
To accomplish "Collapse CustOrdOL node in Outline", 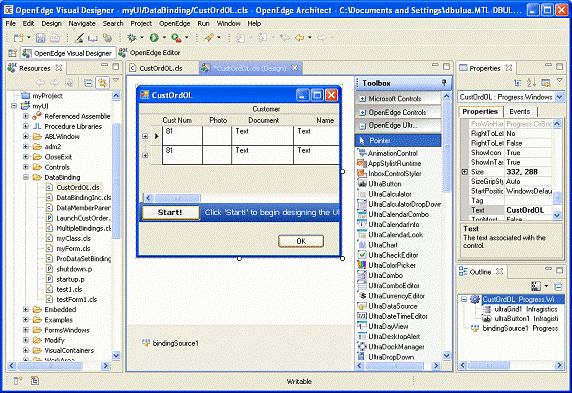I will [464, 300].
